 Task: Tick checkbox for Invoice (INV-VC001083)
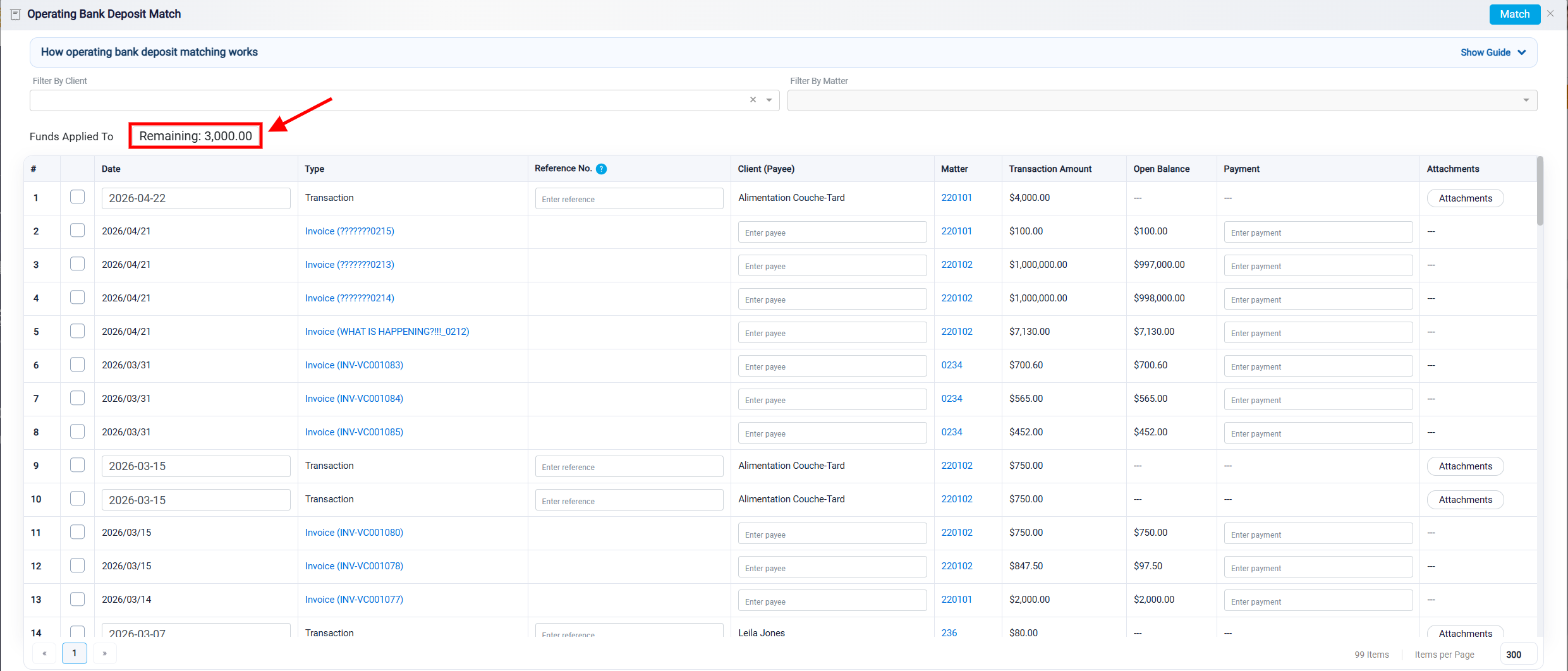(77, 365)
